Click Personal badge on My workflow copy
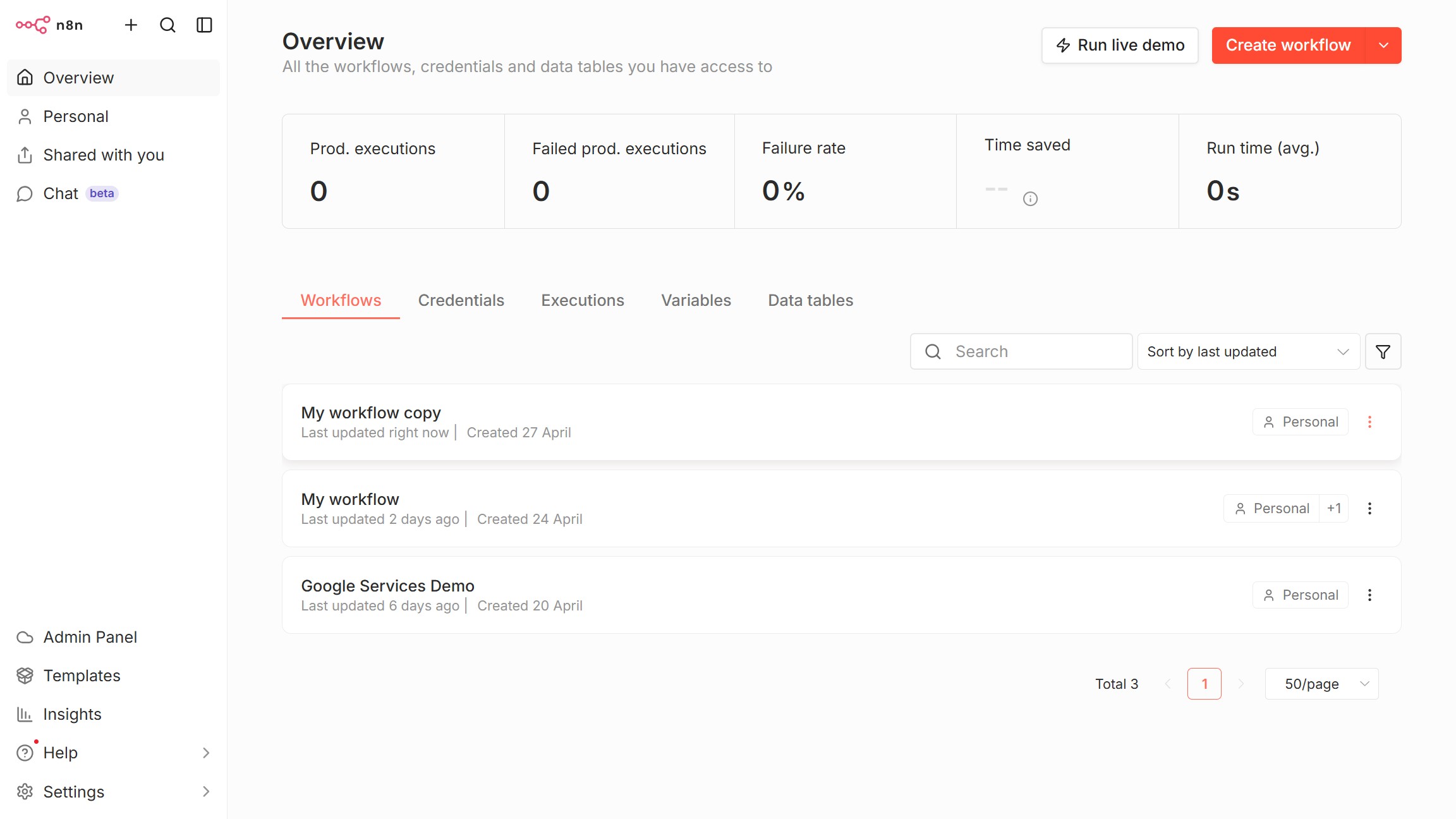Image resolution: width=1456 pixels, height=819 pixels. (1301, 422)
